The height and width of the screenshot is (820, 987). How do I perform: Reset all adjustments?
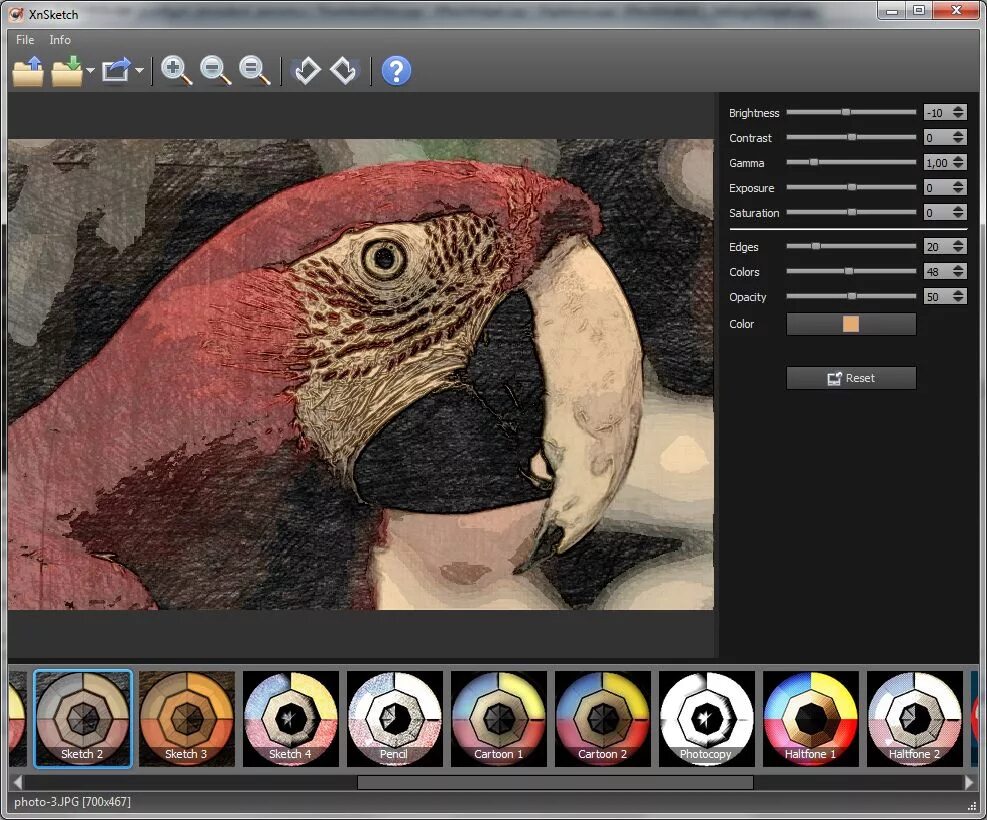851,378
